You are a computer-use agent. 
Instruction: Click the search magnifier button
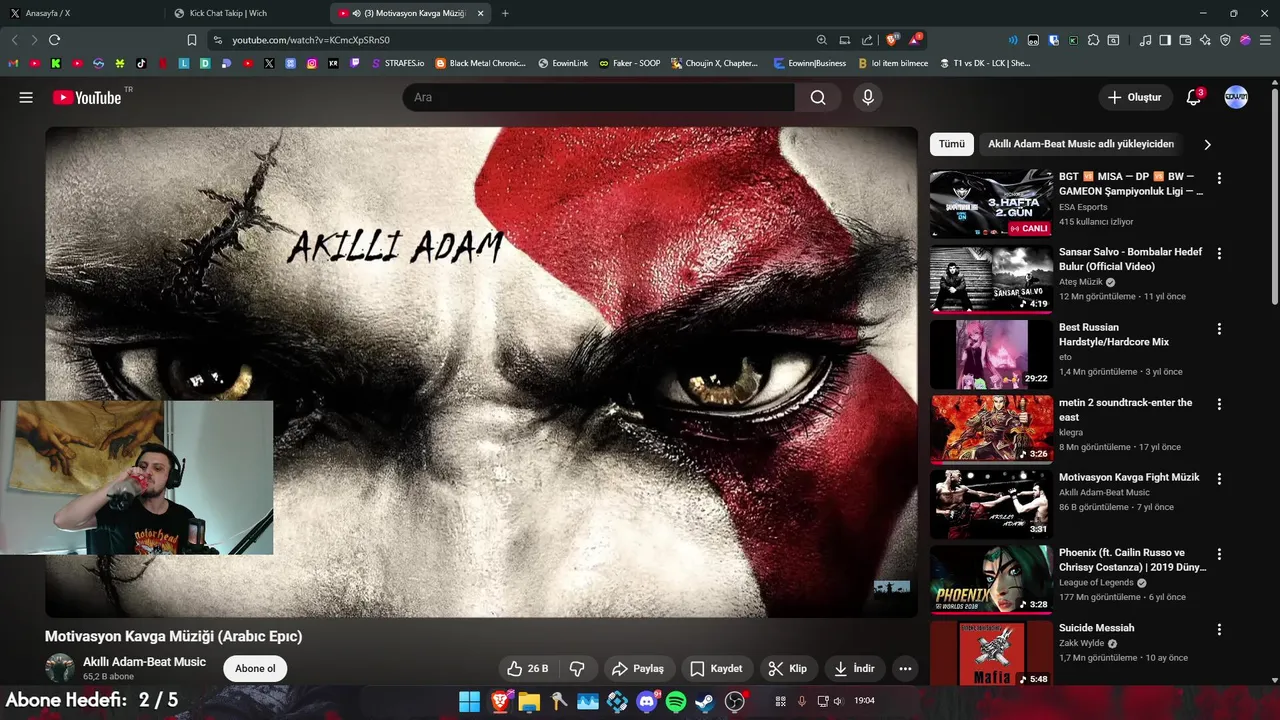(x=818, y=97)
